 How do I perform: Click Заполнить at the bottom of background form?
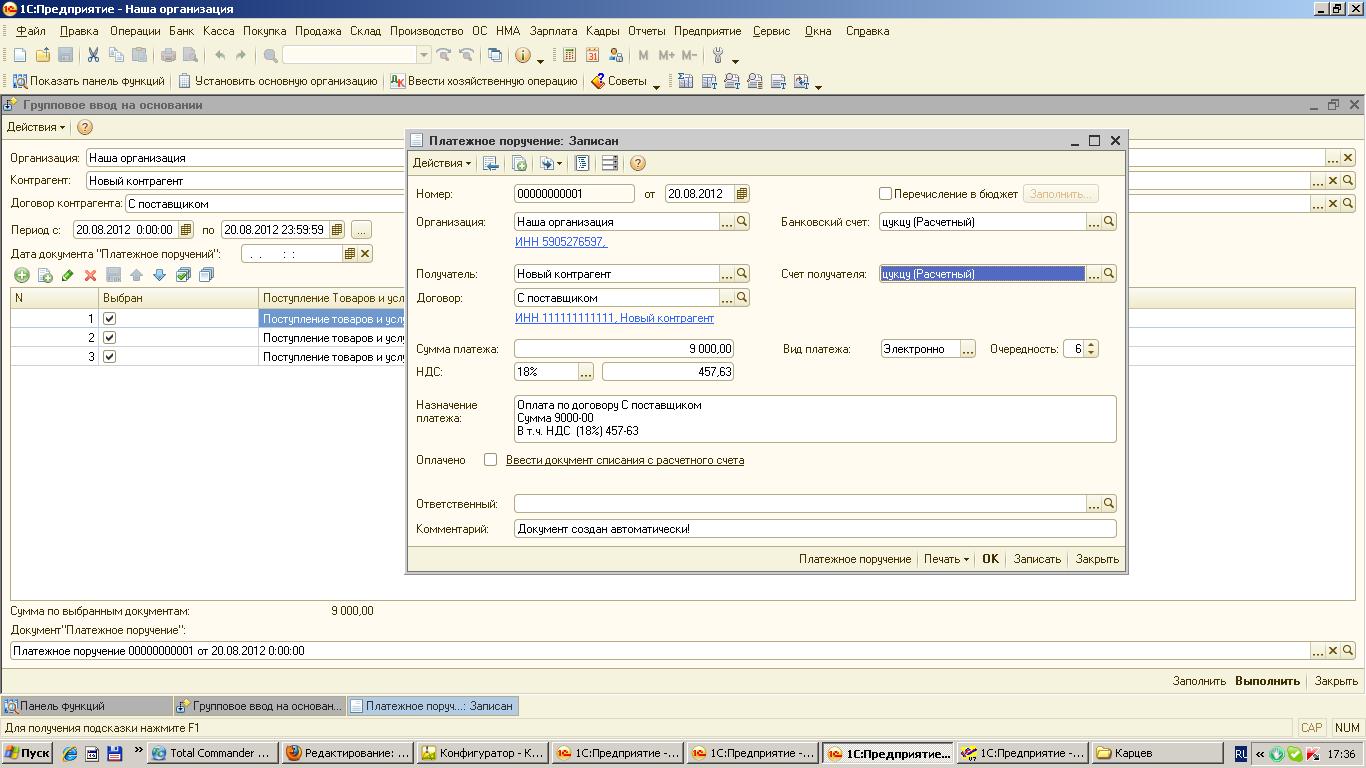coord(1199,681)
